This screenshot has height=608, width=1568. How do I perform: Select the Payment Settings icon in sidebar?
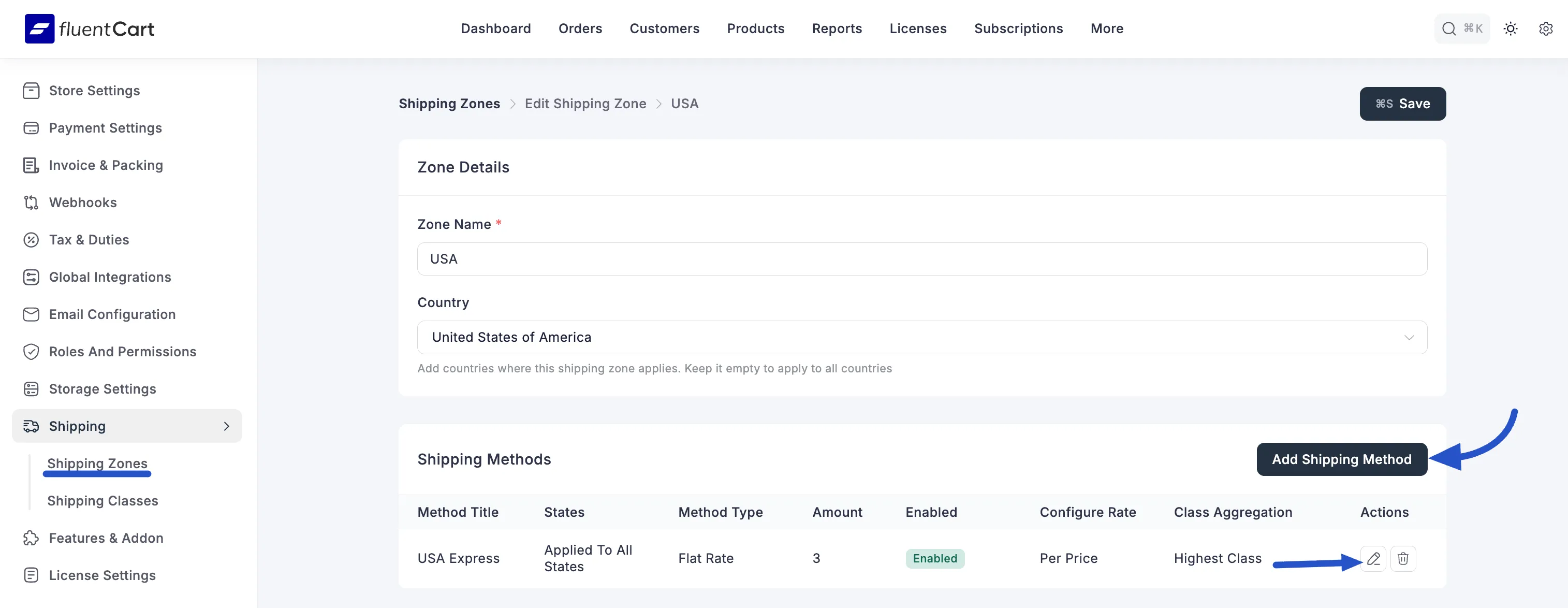pos(32,127)
